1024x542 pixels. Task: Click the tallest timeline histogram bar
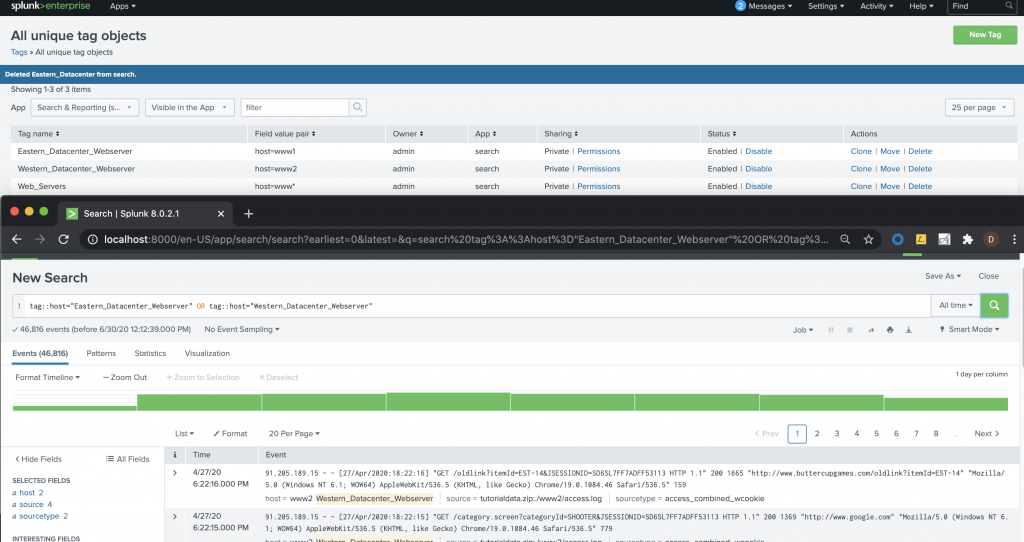(448, 402)
